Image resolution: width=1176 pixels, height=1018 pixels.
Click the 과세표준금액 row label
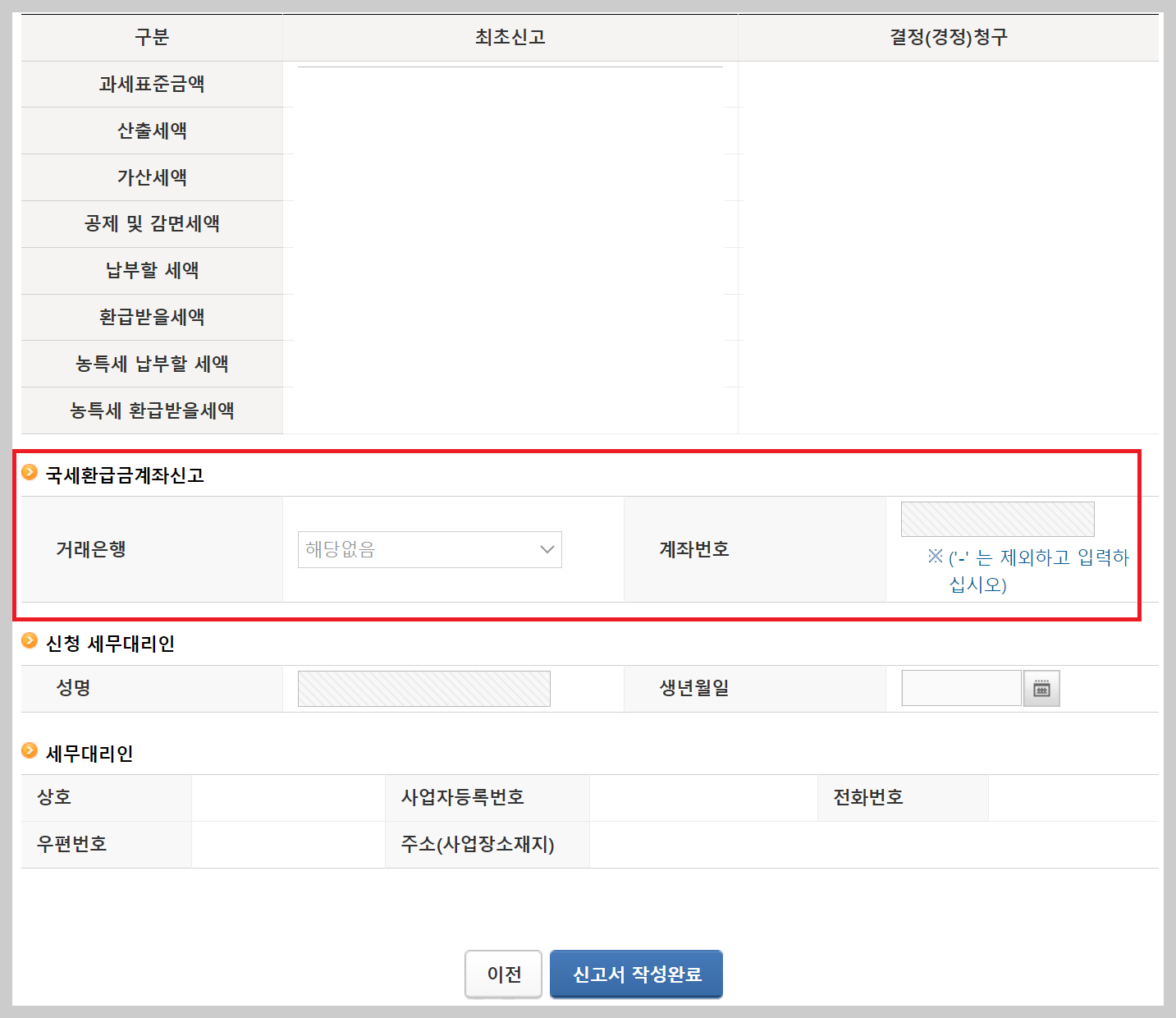coord(152,84)
